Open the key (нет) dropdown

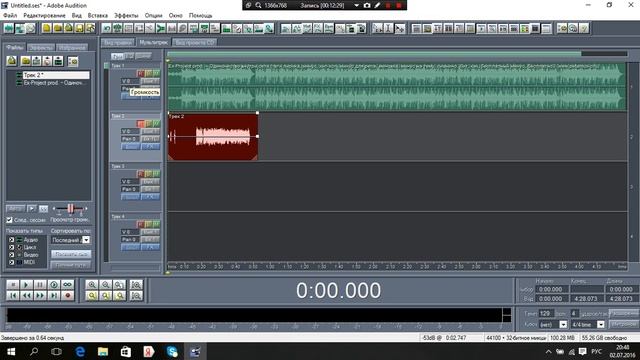click(563, 324)
